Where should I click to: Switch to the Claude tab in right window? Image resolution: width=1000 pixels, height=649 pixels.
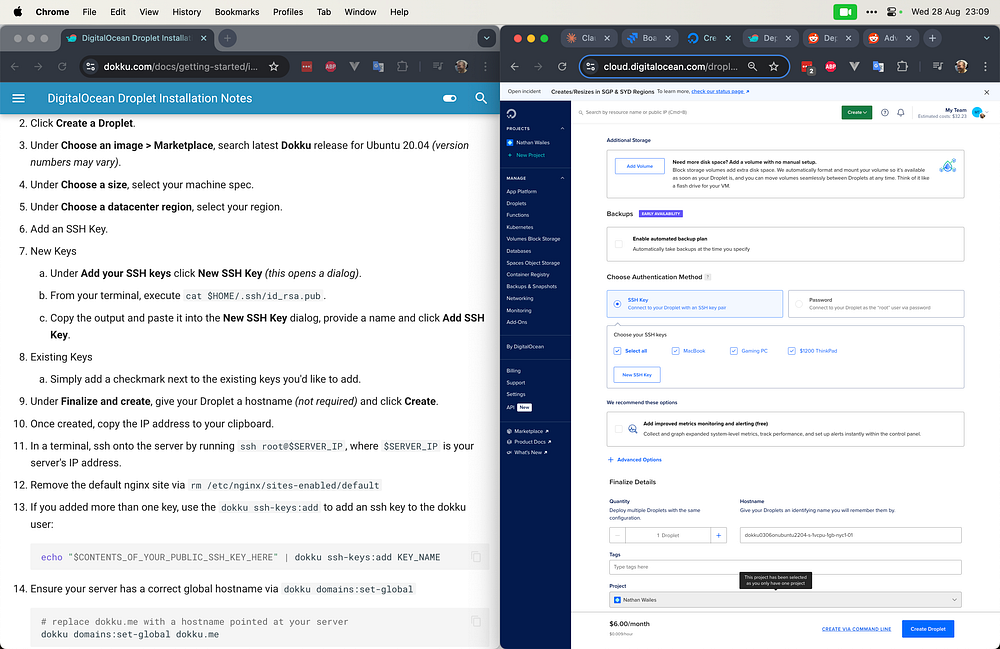589,38
